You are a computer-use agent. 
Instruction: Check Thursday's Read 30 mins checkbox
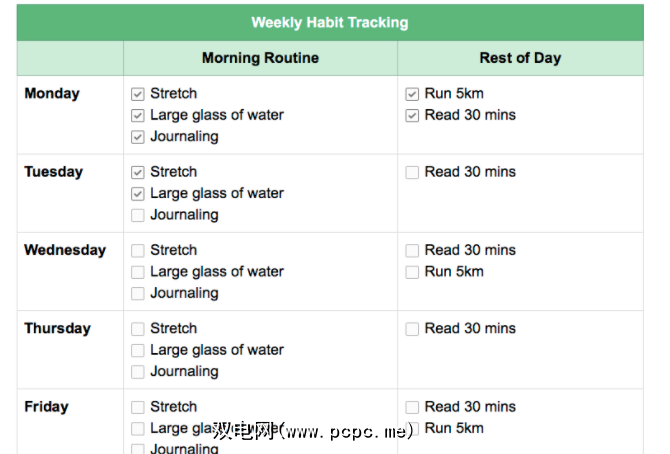[x=412, y=329]
